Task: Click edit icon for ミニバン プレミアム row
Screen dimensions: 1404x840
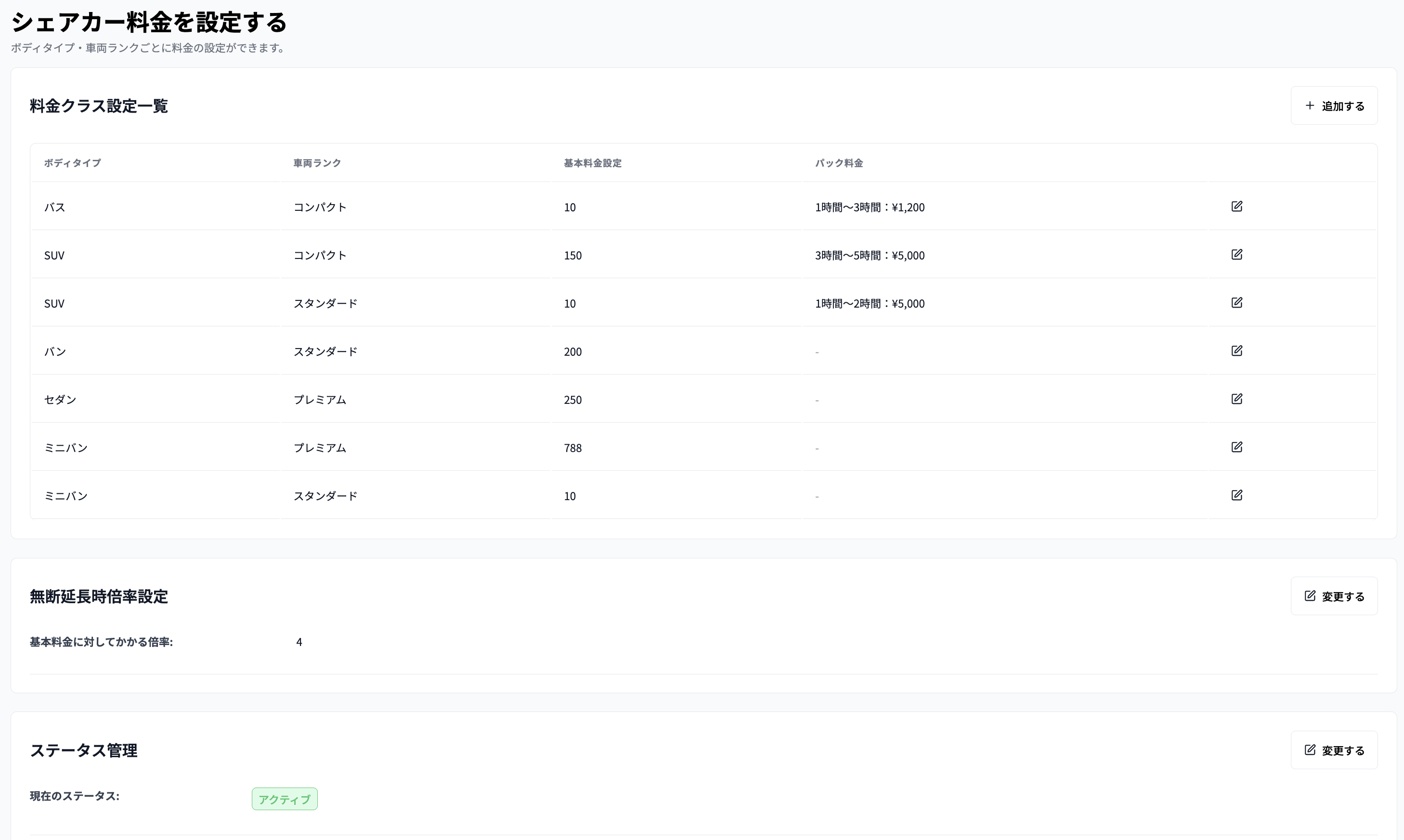Action: [1236, 447]
